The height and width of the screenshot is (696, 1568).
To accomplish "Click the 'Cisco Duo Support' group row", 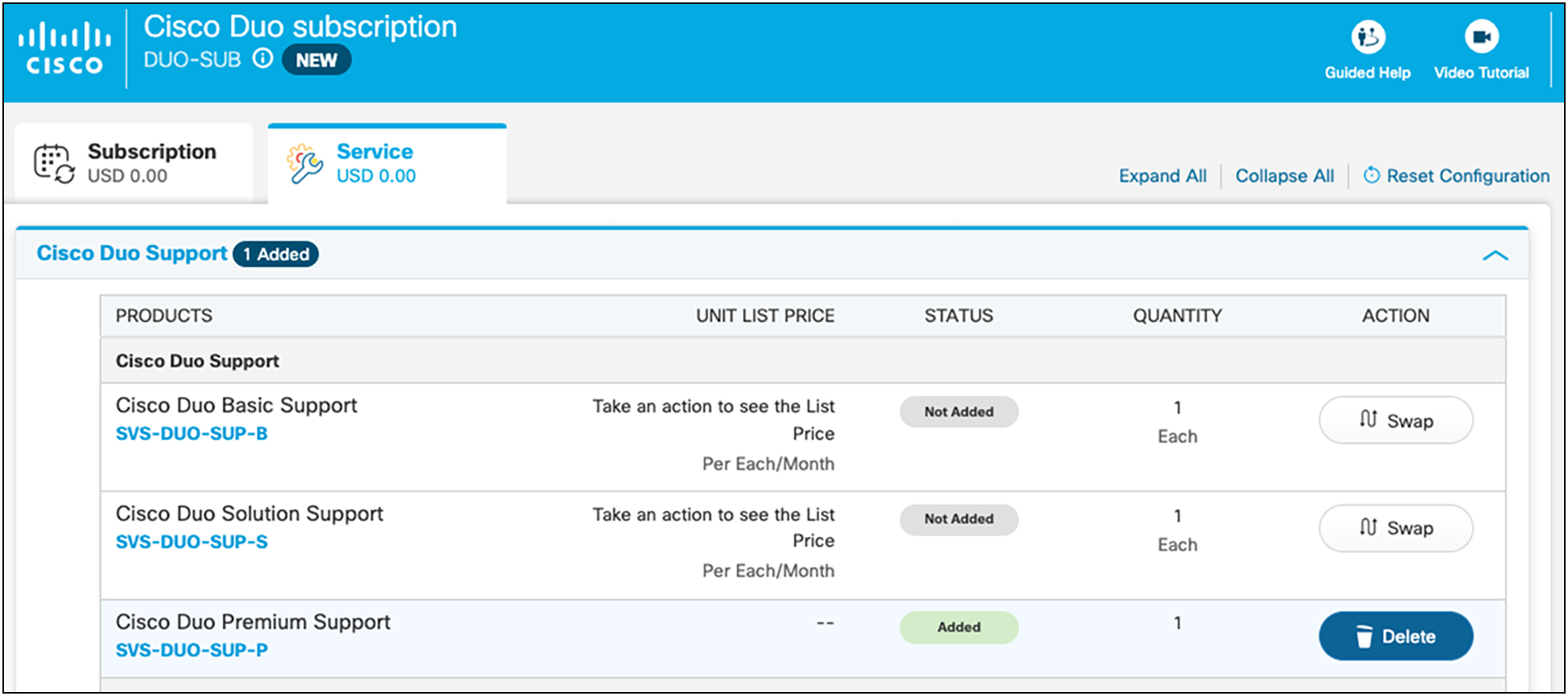I will [803, 361].
